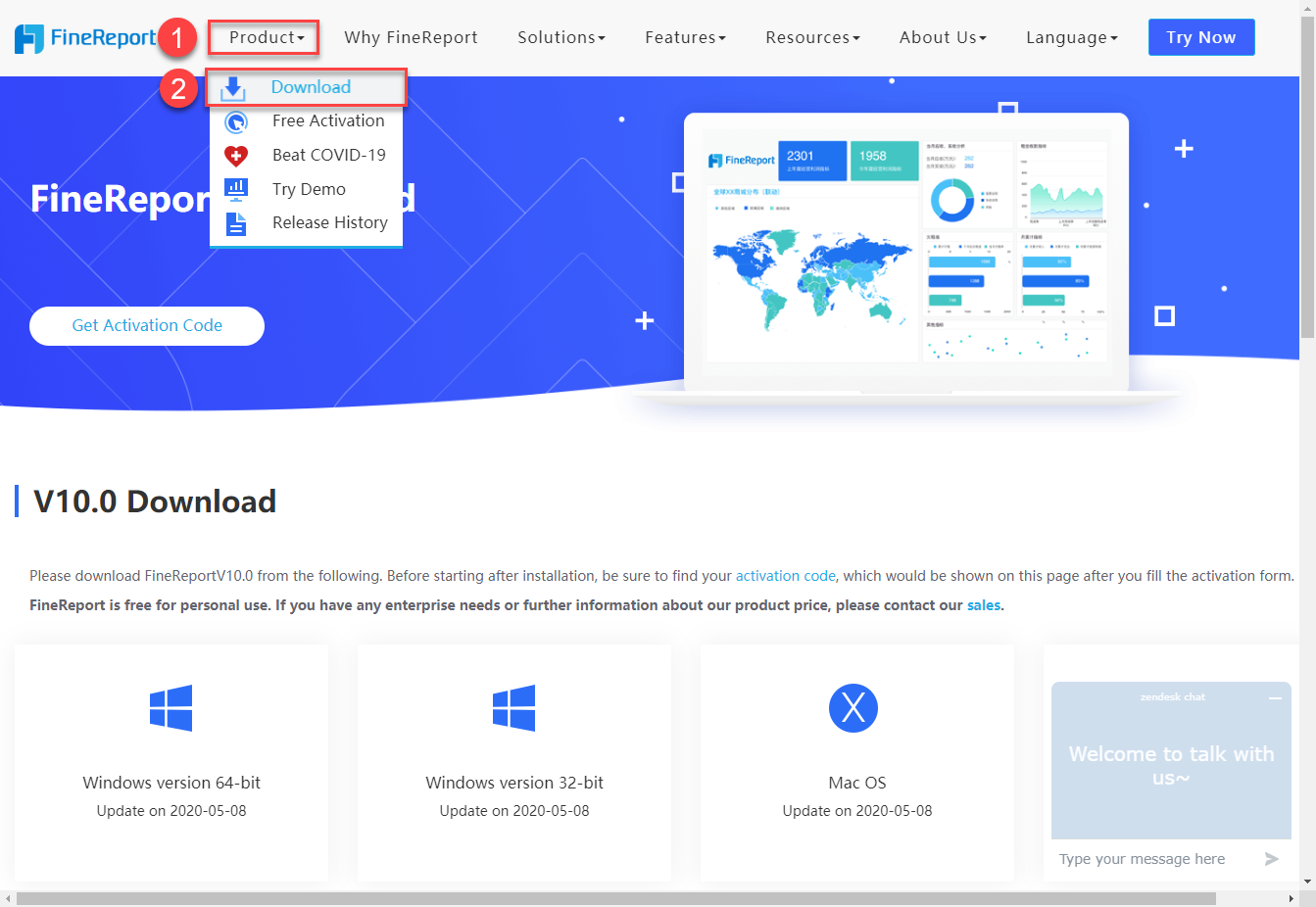Click the Release History document icon
Viewport: 1316px width, 907px height.
click(236, 223)
